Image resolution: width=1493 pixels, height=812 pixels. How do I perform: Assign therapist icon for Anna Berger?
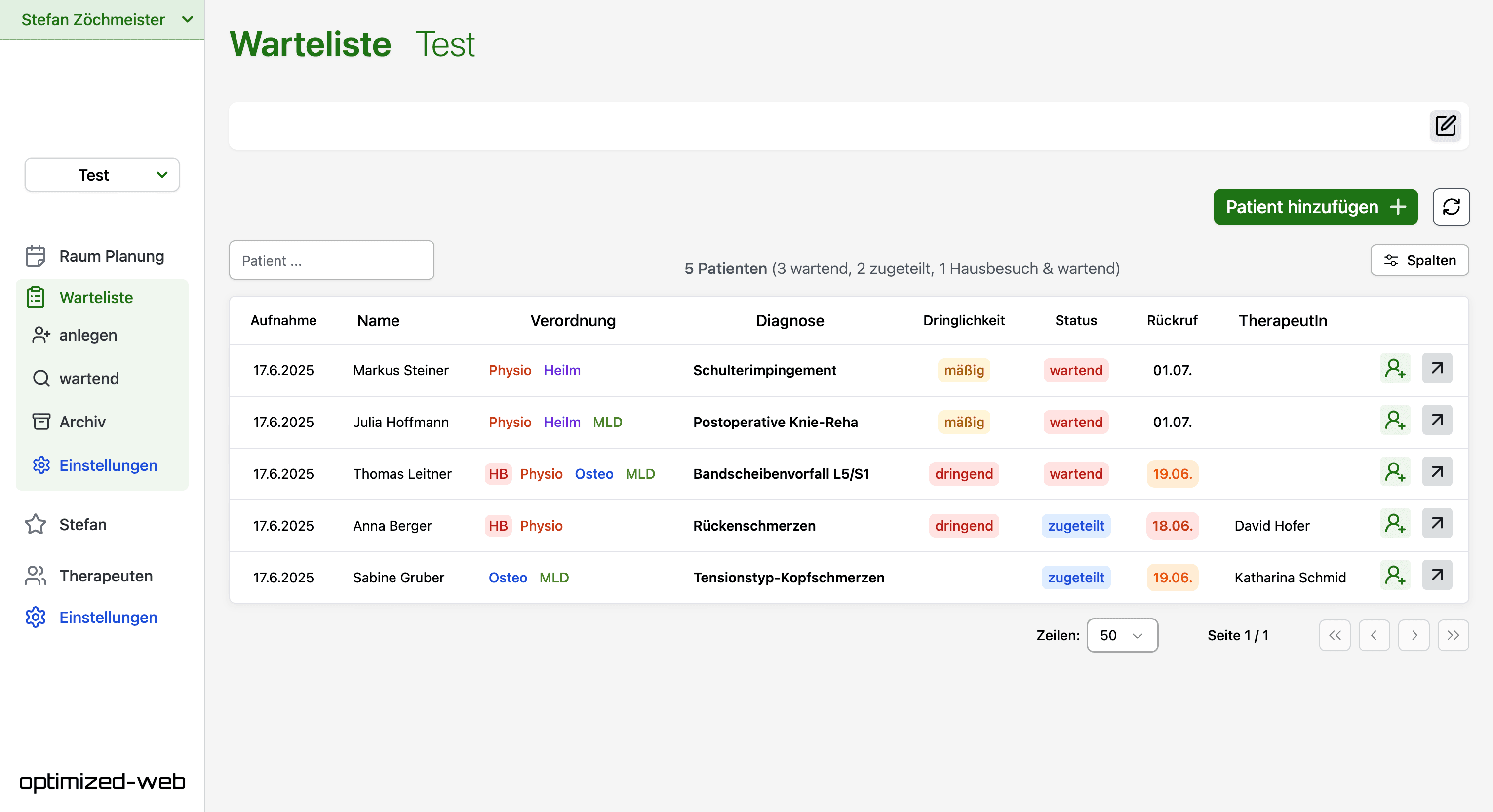tap(1394, 523)
